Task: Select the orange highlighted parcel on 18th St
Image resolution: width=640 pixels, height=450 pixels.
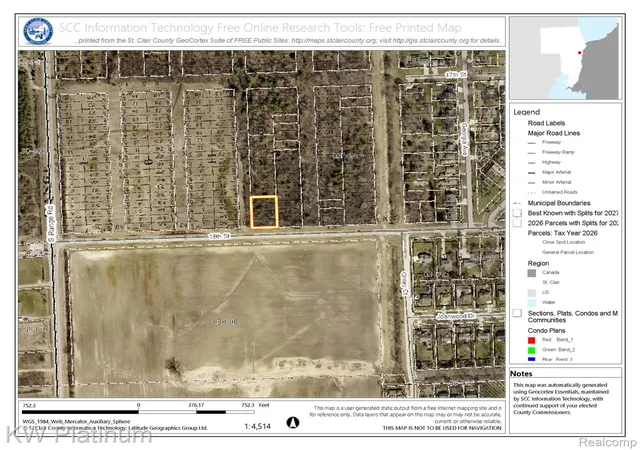Action: pyautogui.click(x=264, y=212)
